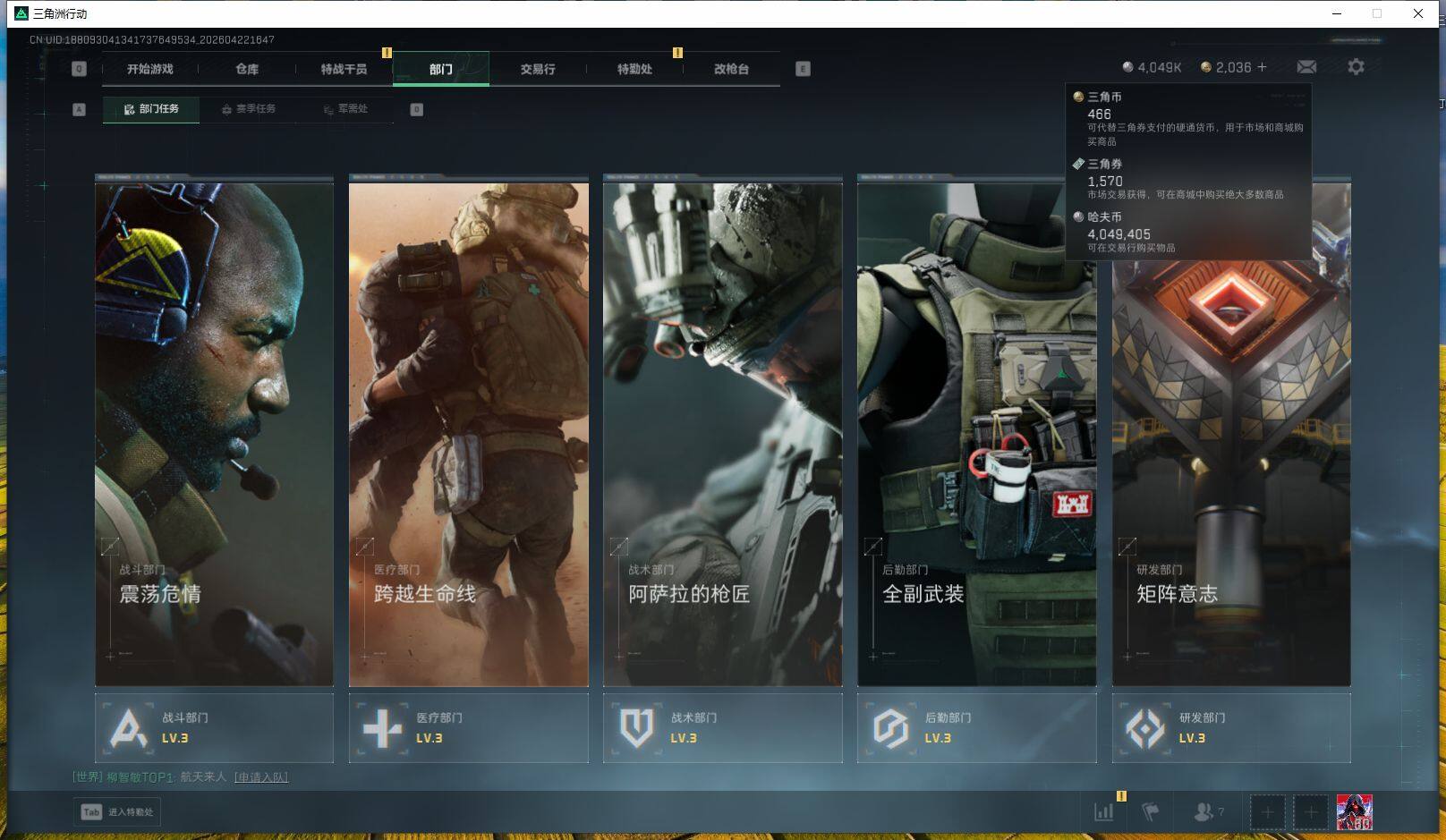The image size is (1446, 840).
Task: Open the friends list icon
Action: click(x=1204, y=812)
